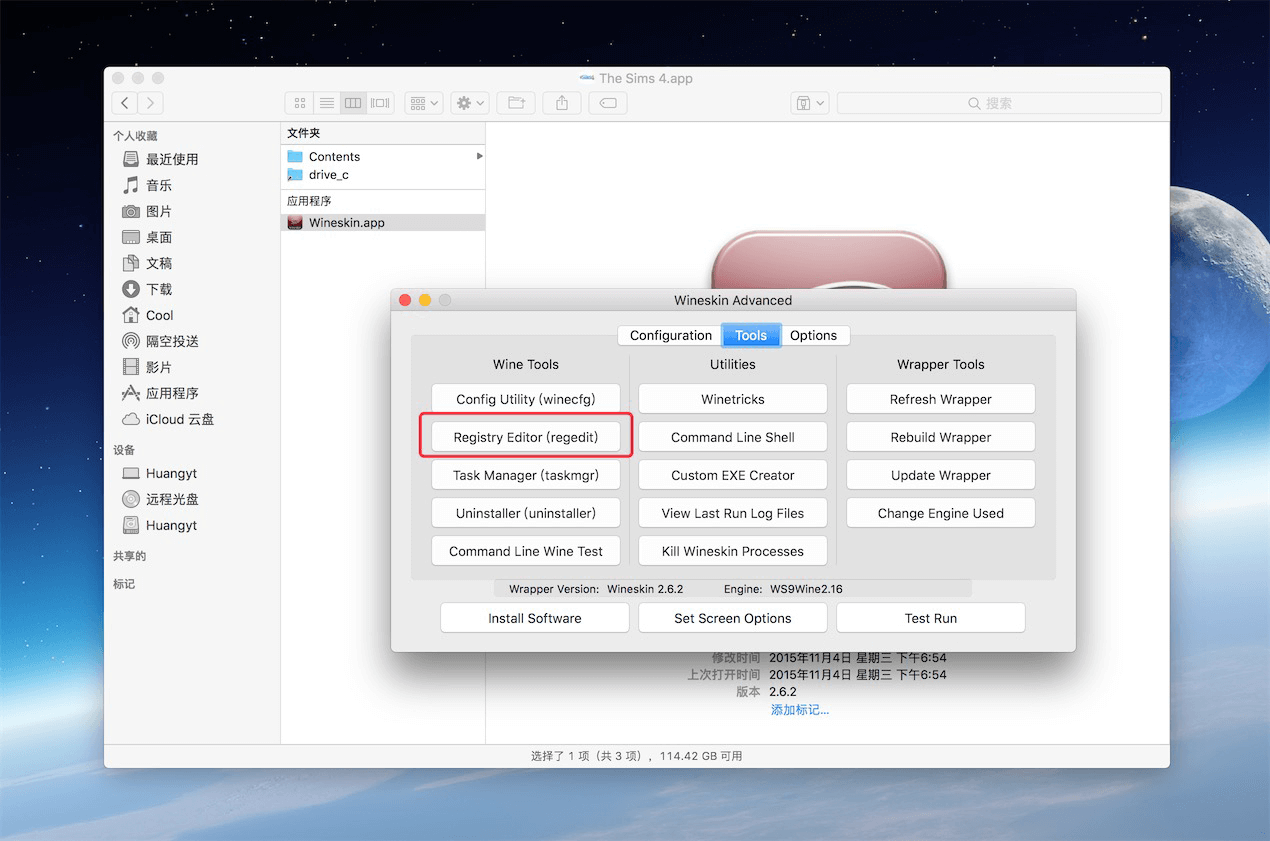Switch to the Options tab
The image size is (1270, 841).
tap(814, 335)
